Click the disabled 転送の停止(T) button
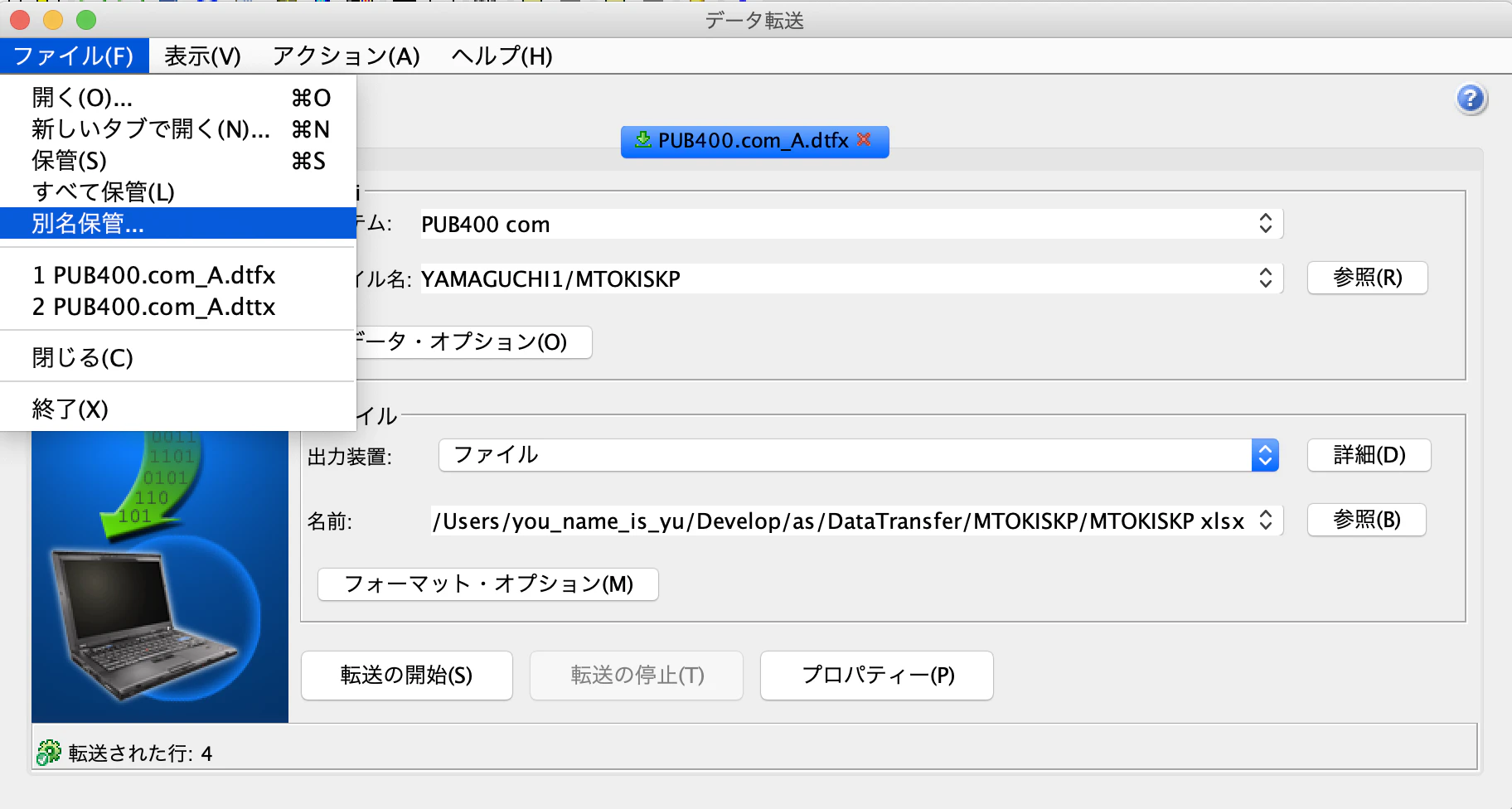This screenshot has width=1512, height=809. tap(637, 676)
